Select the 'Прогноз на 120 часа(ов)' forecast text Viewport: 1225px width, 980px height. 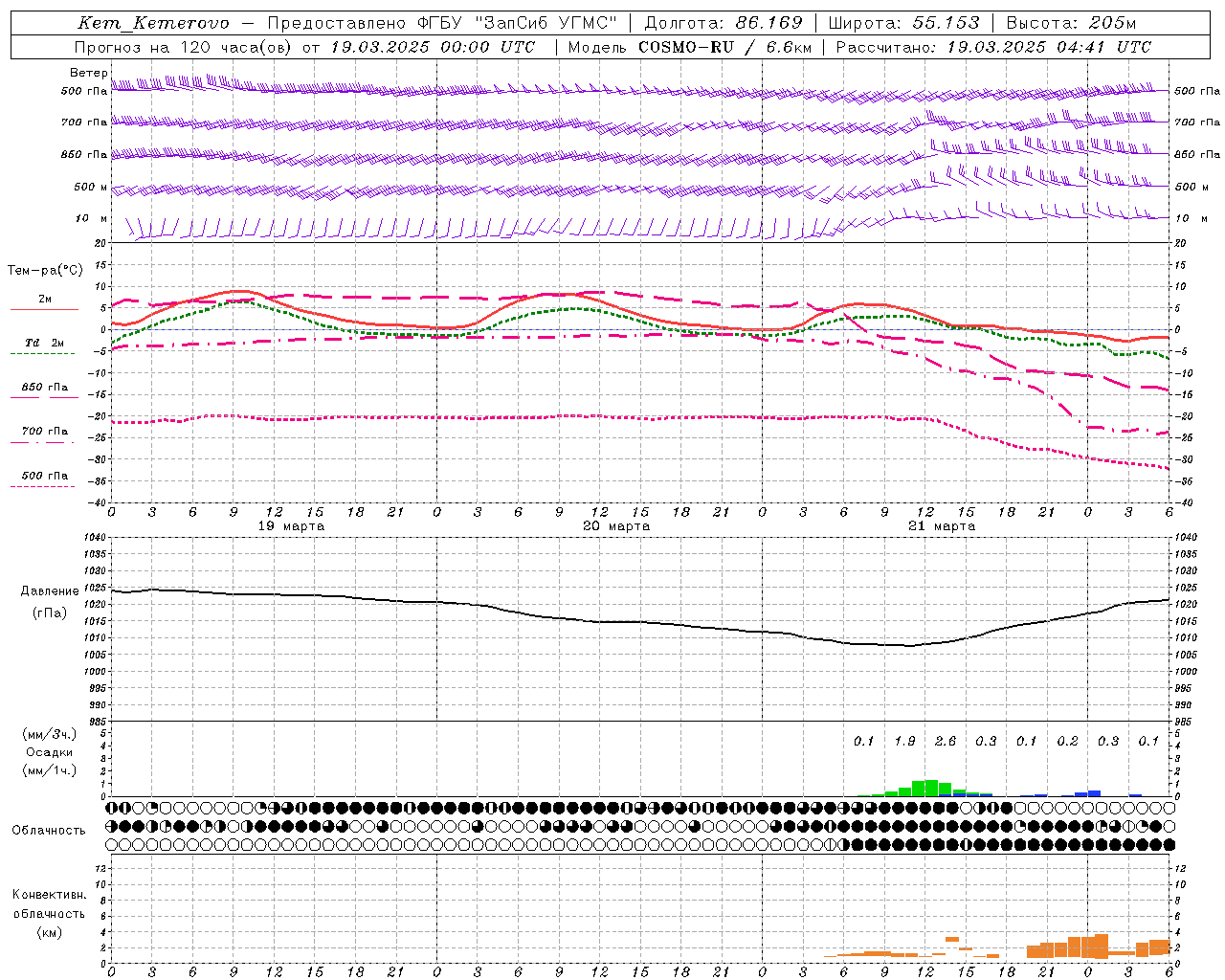coord(184,47)
